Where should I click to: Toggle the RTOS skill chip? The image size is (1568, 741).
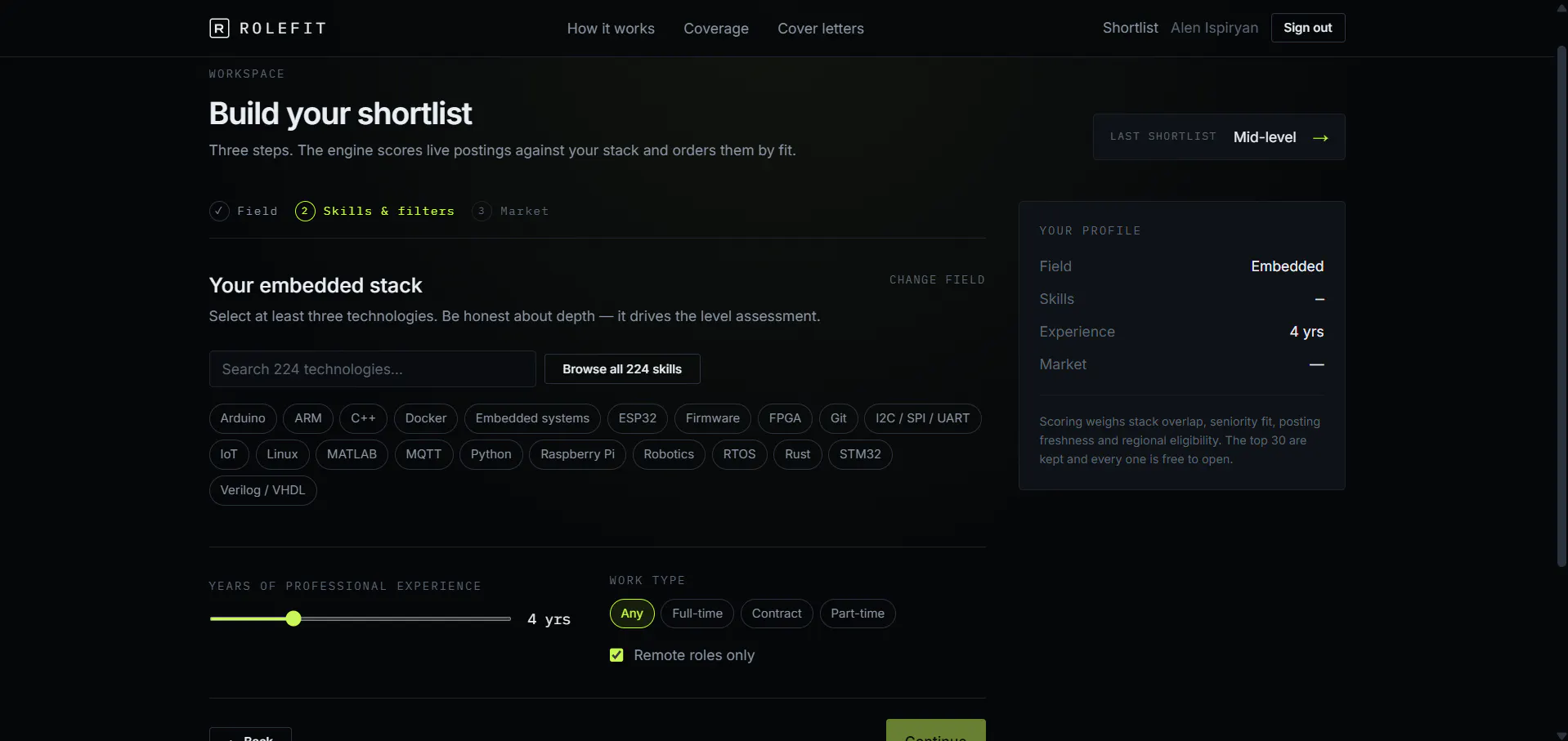pos(739,454)
